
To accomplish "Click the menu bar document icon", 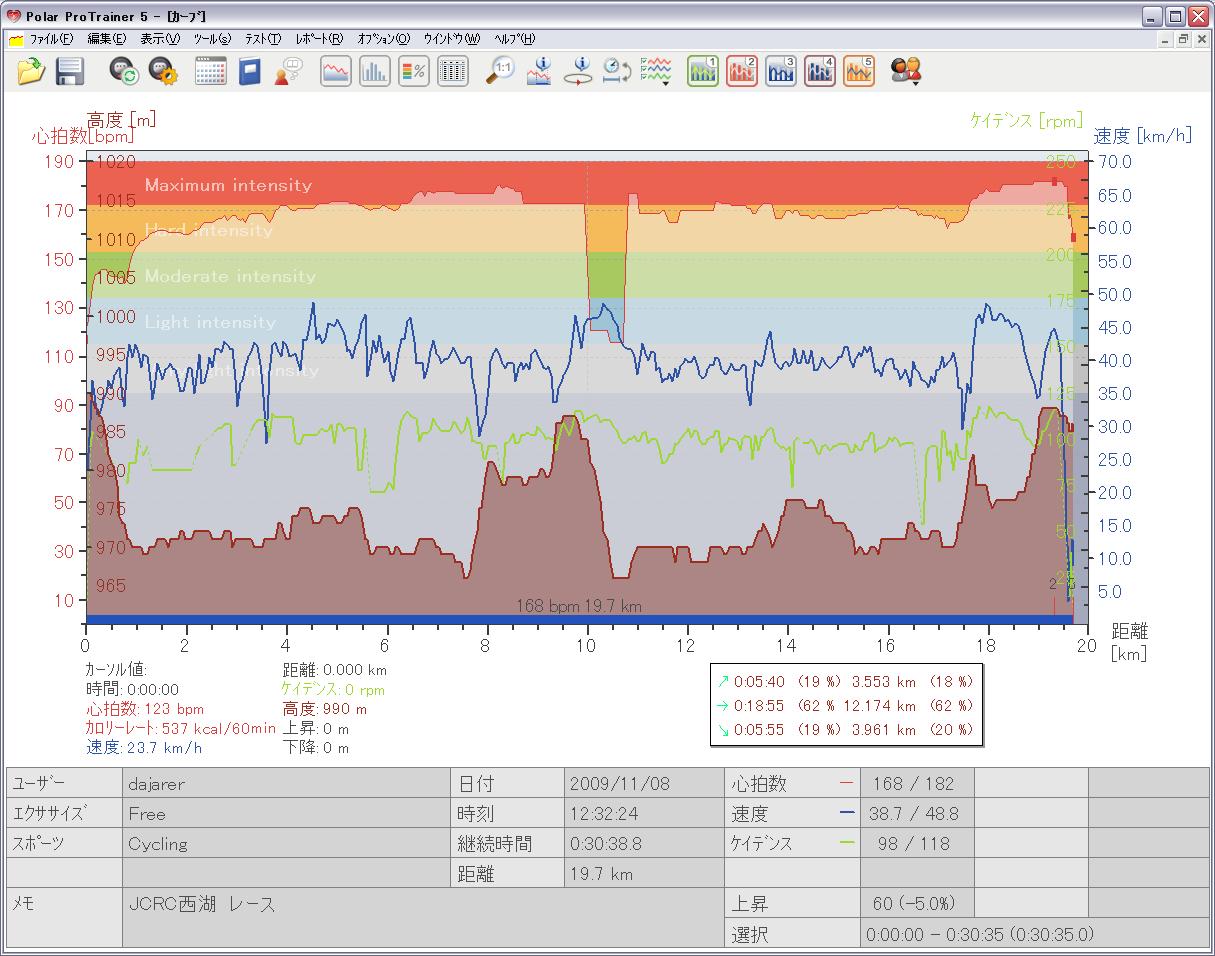I will (16, 39).
